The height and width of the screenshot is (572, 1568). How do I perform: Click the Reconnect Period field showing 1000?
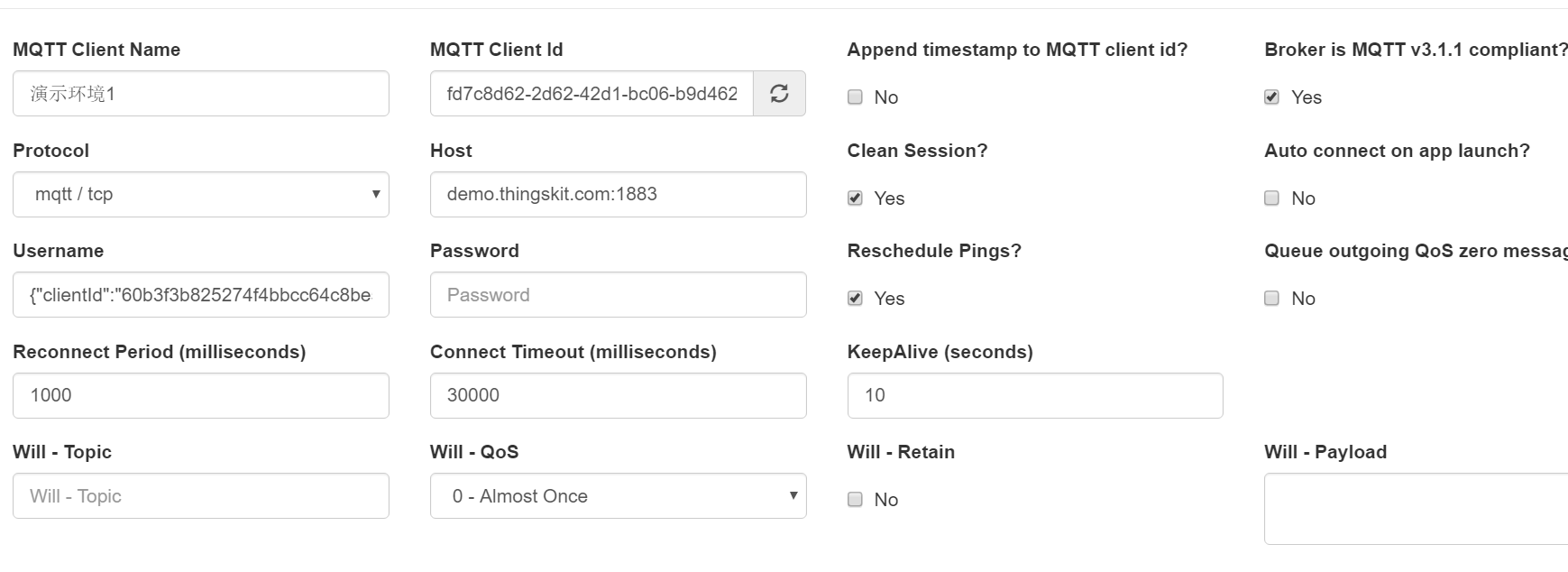[x=201, y=395]
